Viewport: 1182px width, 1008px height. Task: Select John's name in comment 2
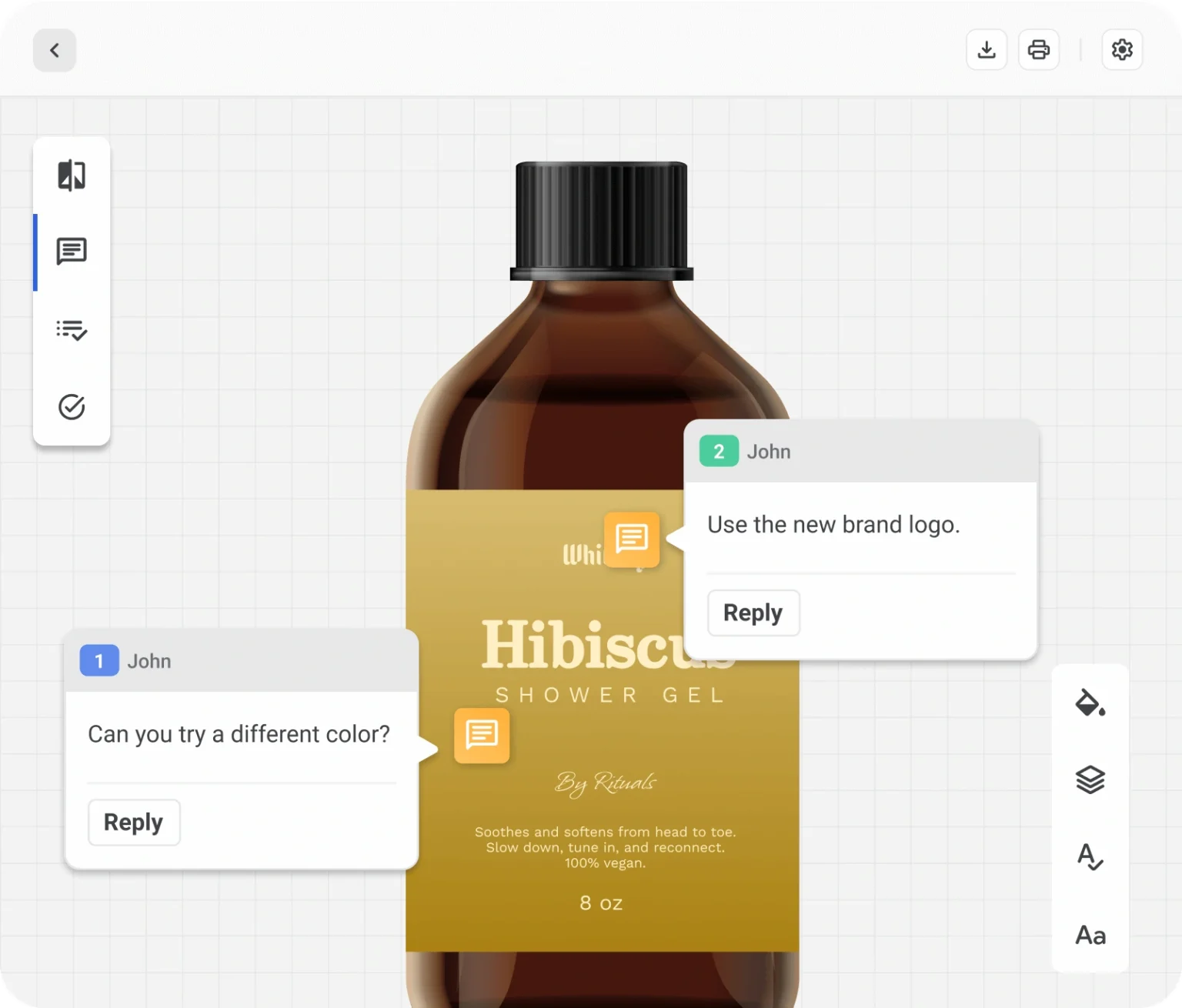[768, 452]
